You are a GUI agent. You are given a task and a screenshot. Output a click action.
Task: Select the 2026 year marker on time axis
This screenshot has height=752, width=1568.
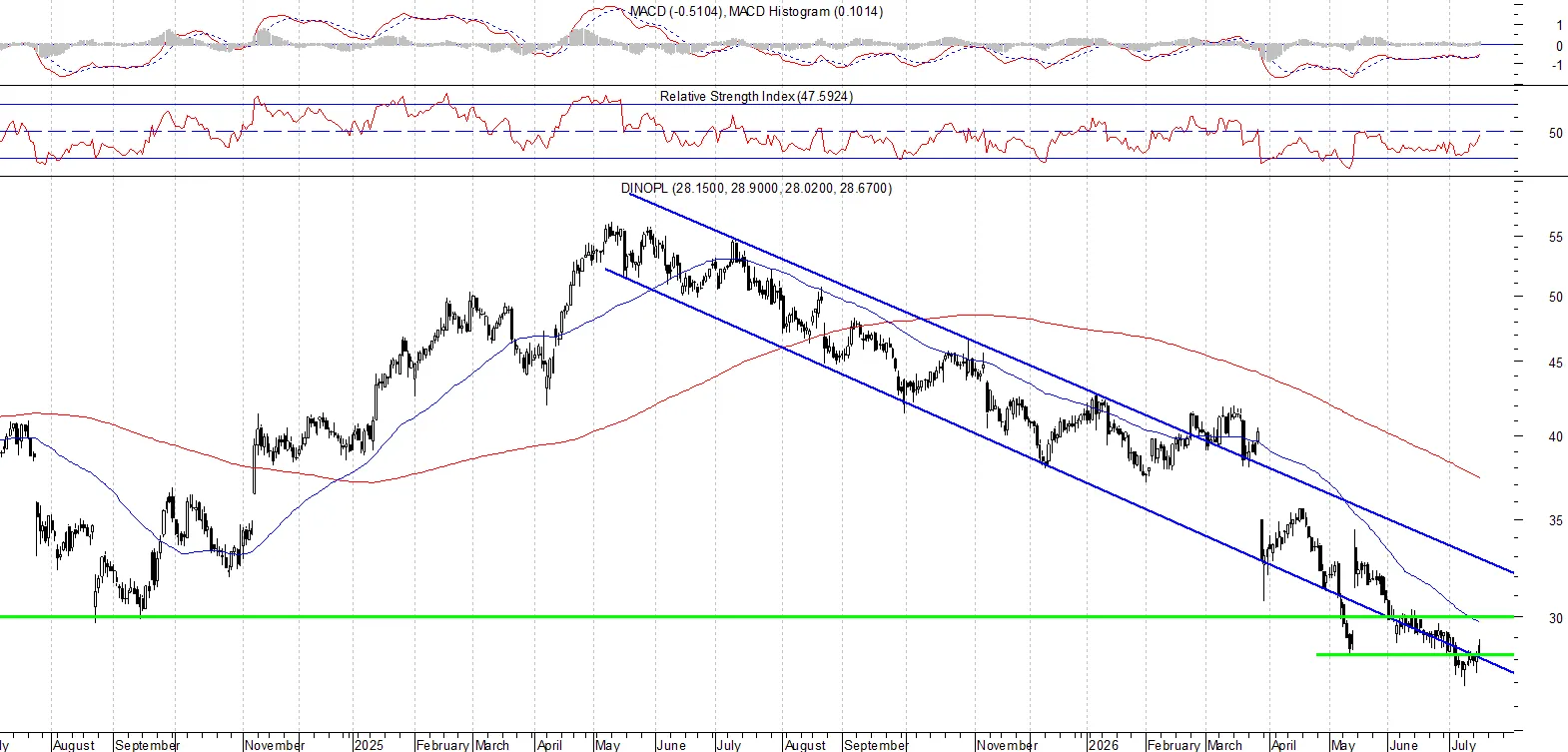[1104, 745]
